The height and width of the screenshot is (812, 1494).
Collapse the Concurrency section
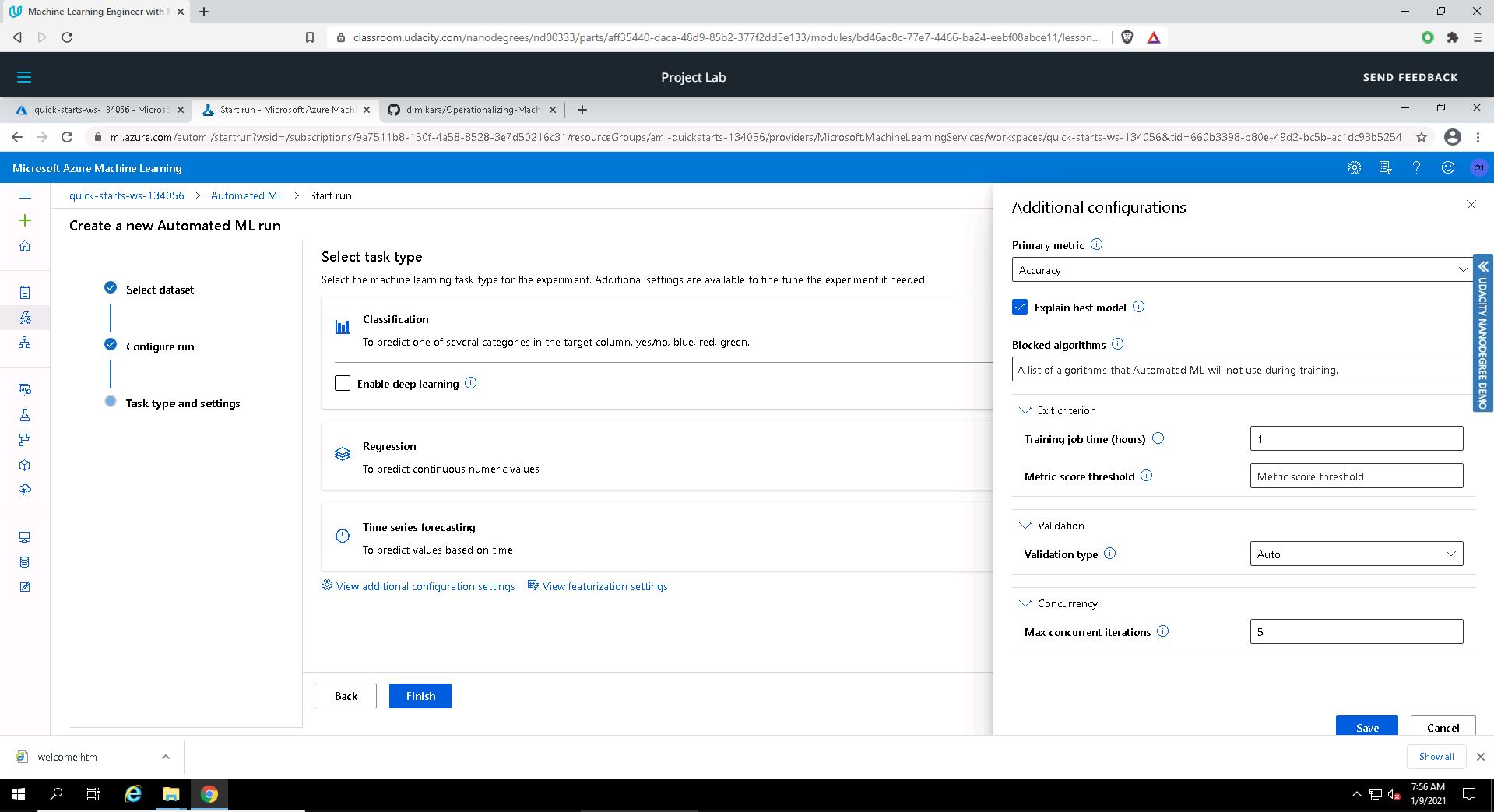click(1025, 603)
